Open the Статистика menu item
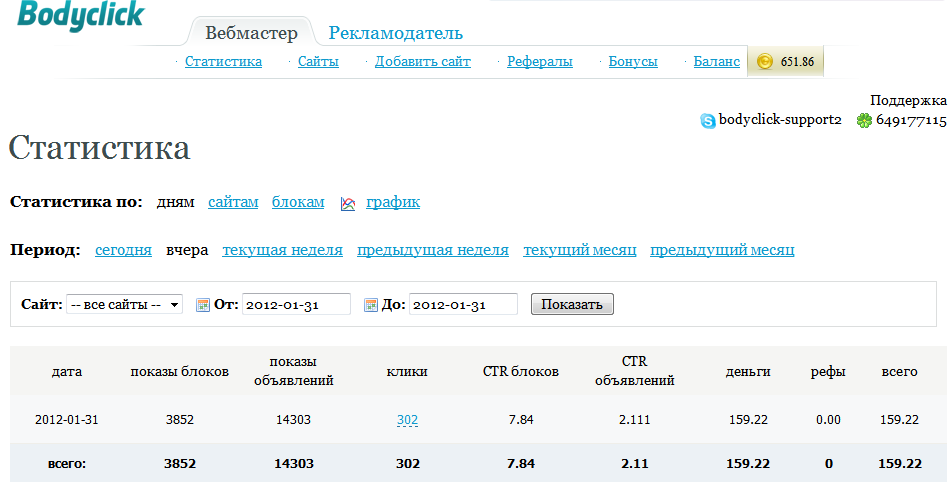 click(x=223, y=61)
